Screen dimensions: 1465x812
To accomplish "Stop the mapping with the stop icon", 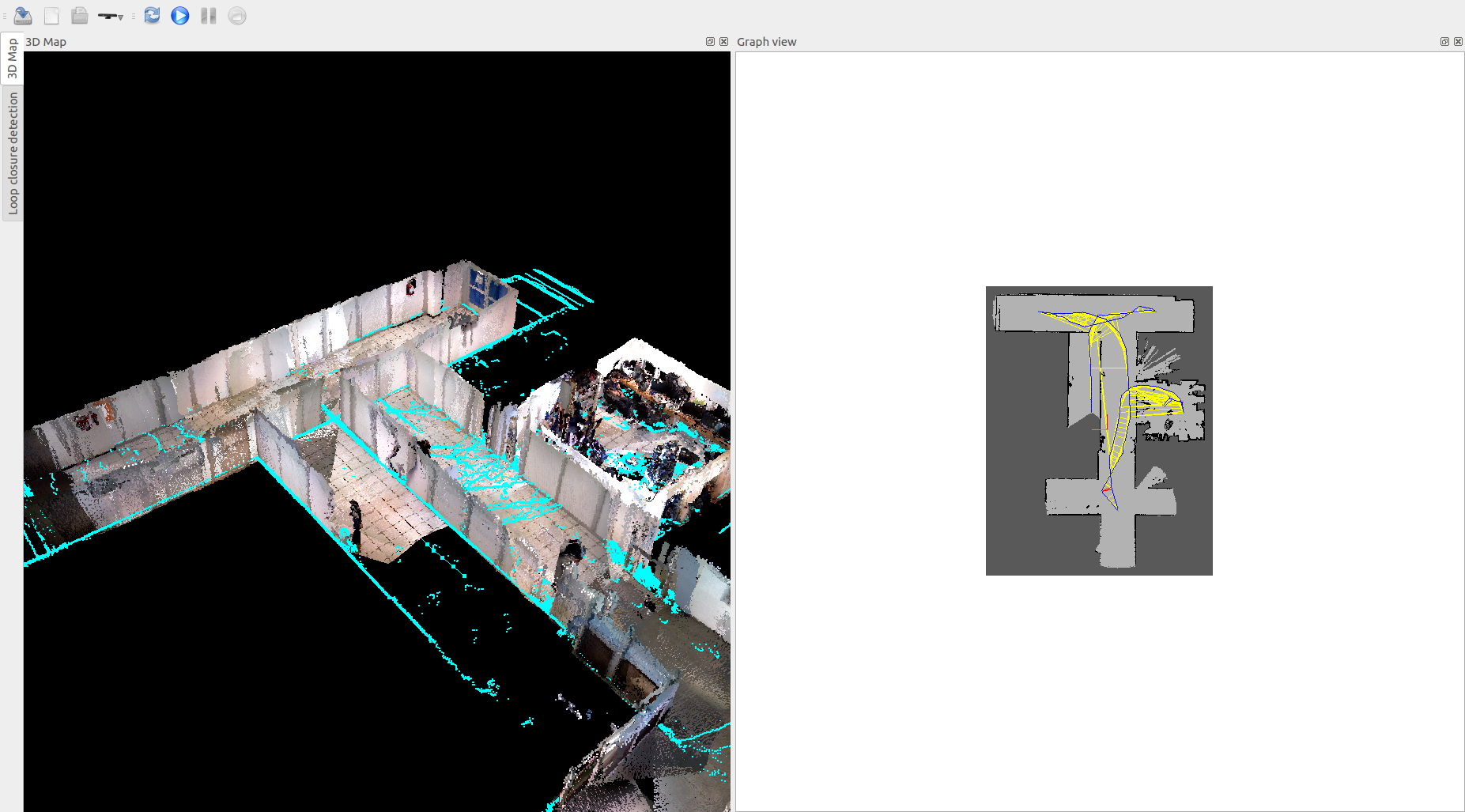I will coord(237,16).
